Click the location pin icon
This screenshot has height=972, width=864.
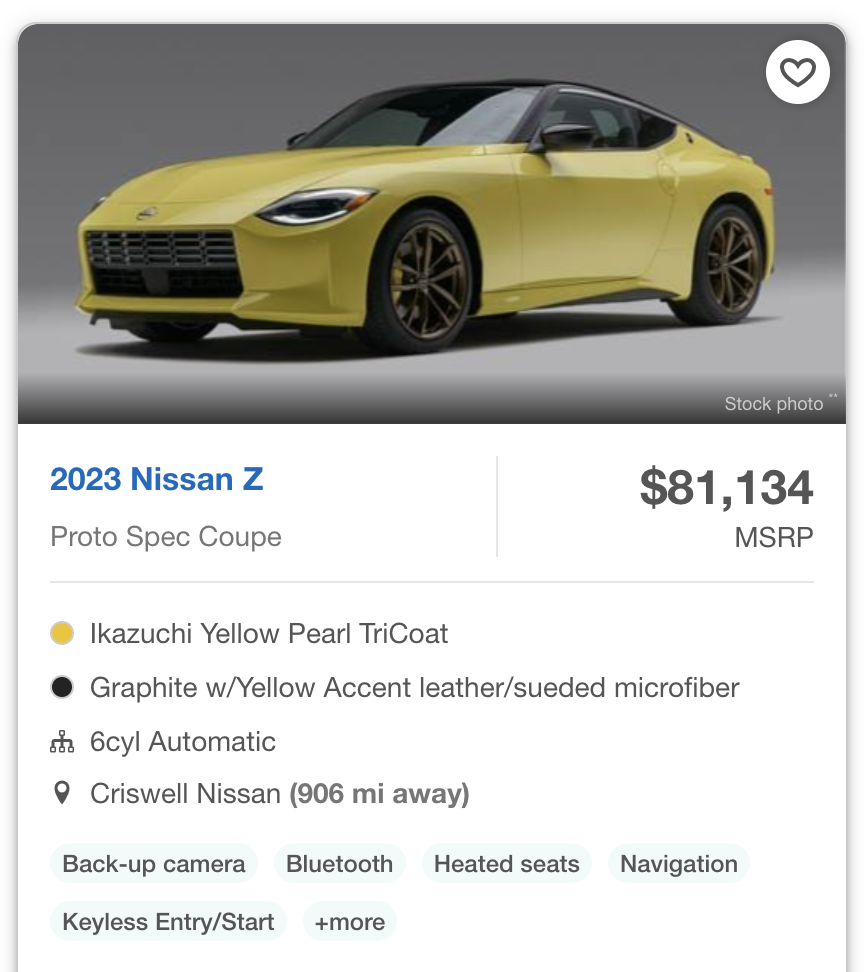tap(62, 794)
